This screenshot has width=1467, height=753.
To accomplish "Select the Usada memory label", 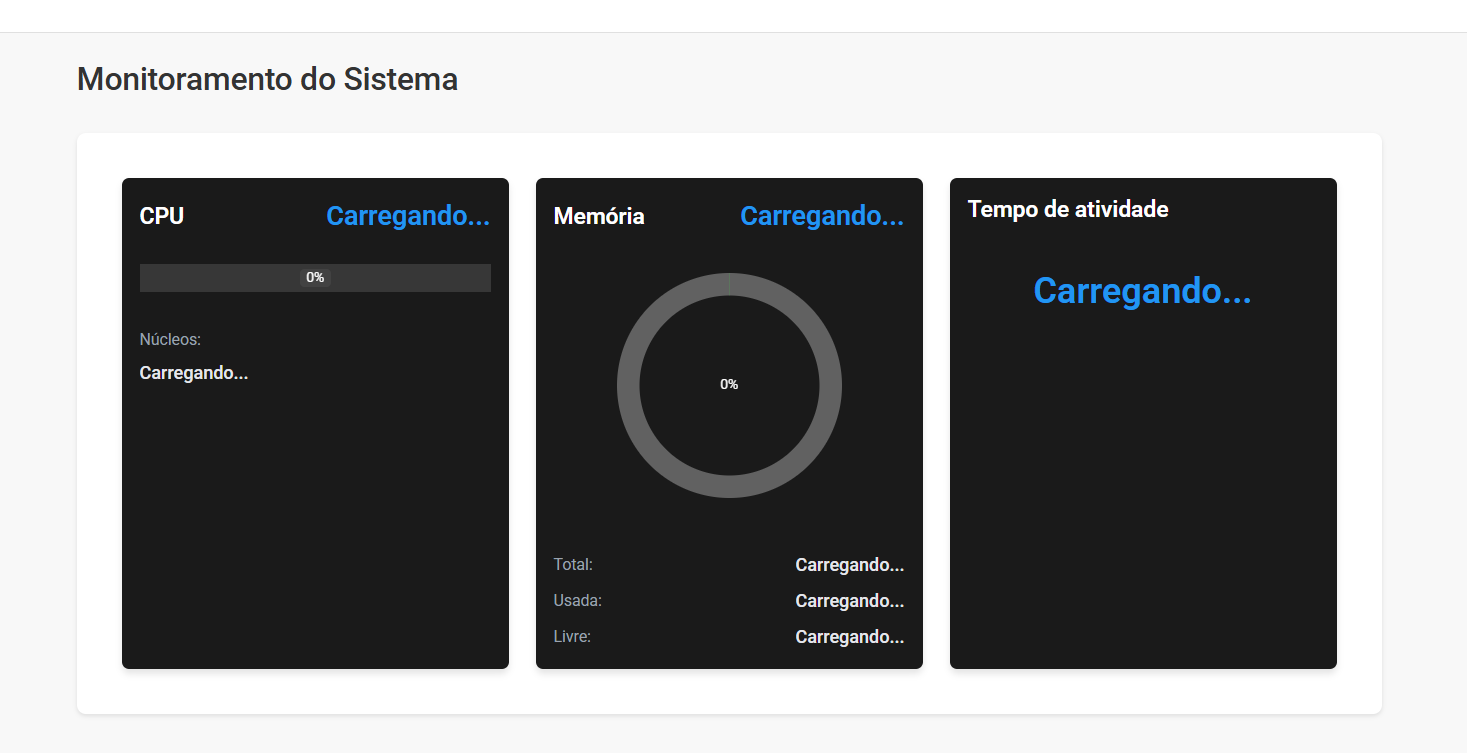I will pyautogui.click(x=577, y=601).
